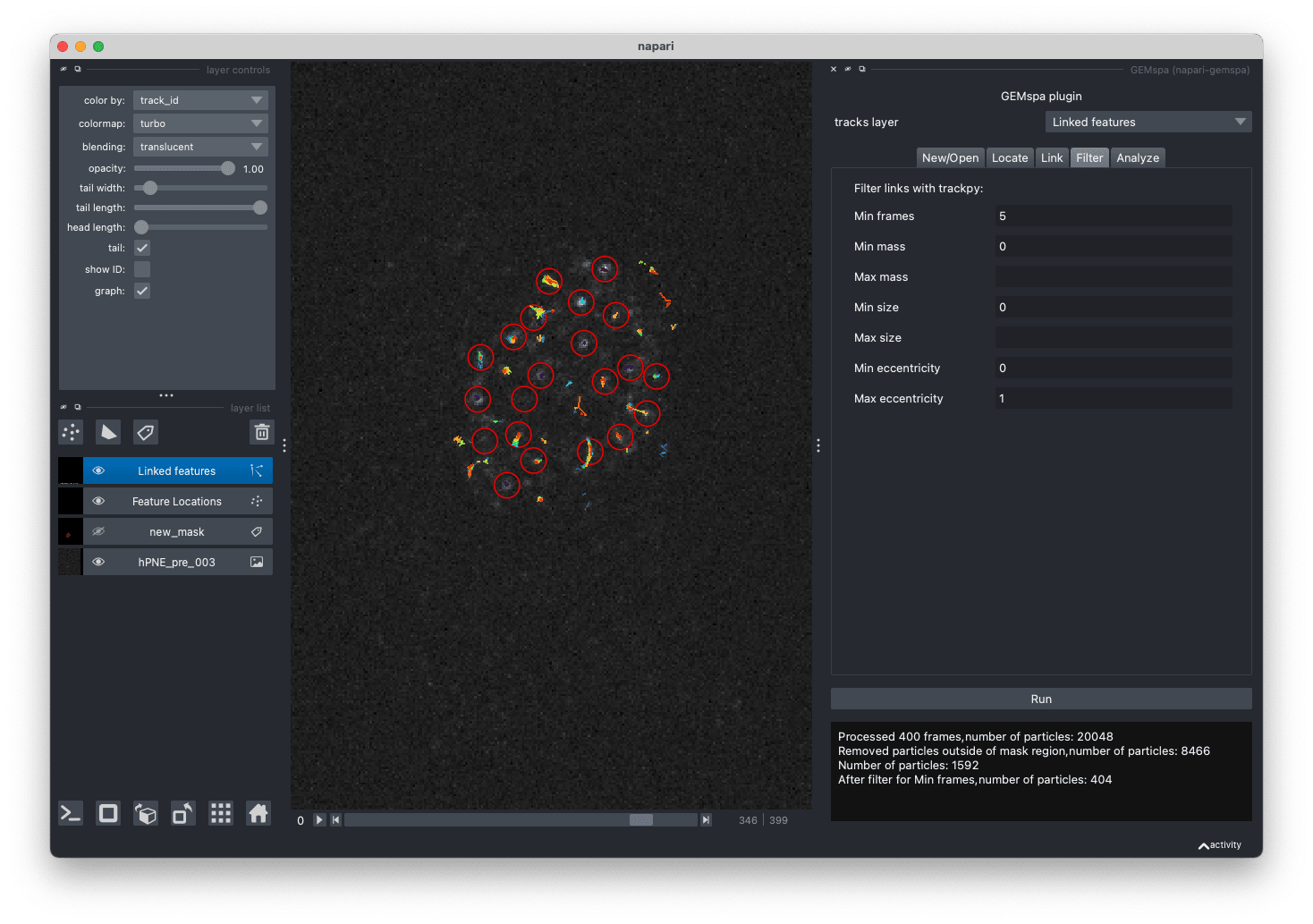Viewport: 1313px width, 924px height.
Task: Click the Max eccentricity input field
Action: click(x=1114, y=398)
